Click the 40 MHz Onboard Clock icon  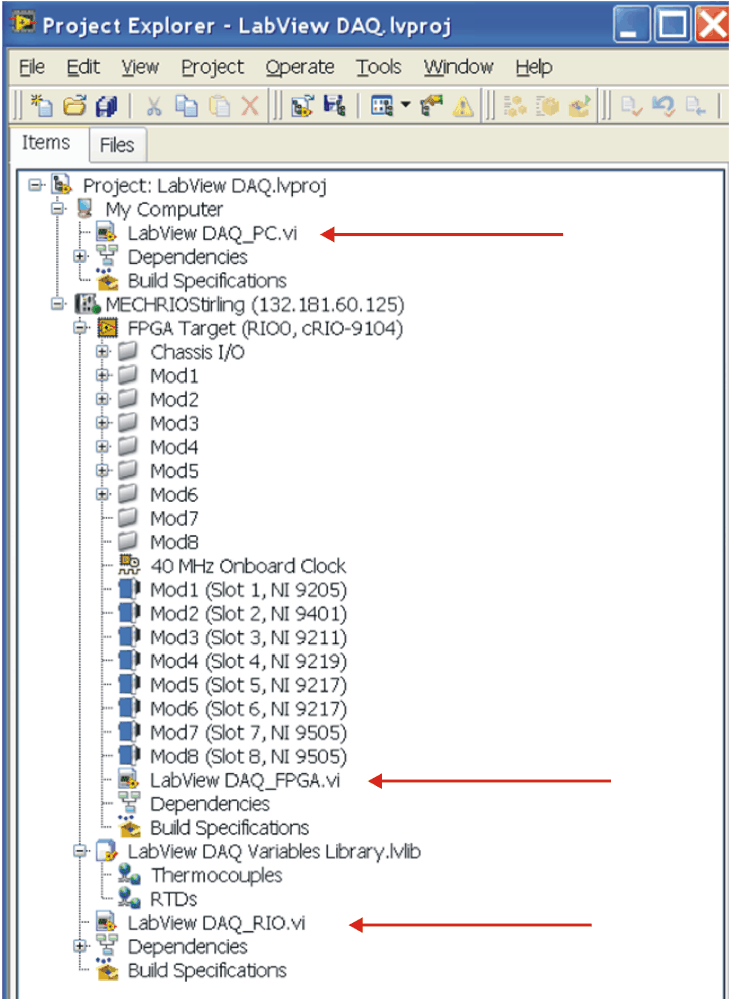tap(130, 565)
